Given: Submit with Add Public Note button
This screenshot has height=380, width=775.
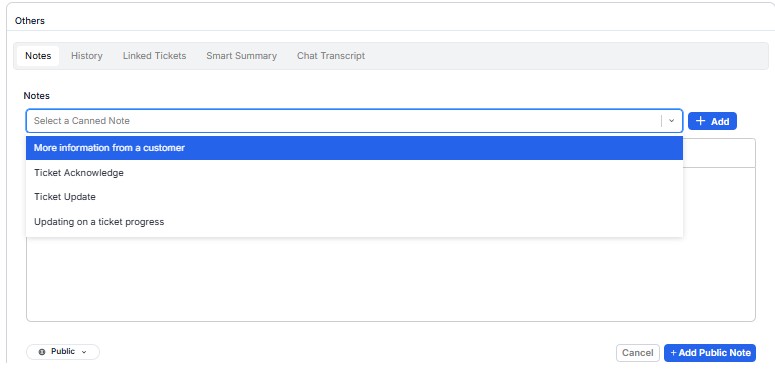Looking at the screenshot, I should pos(710,353).
